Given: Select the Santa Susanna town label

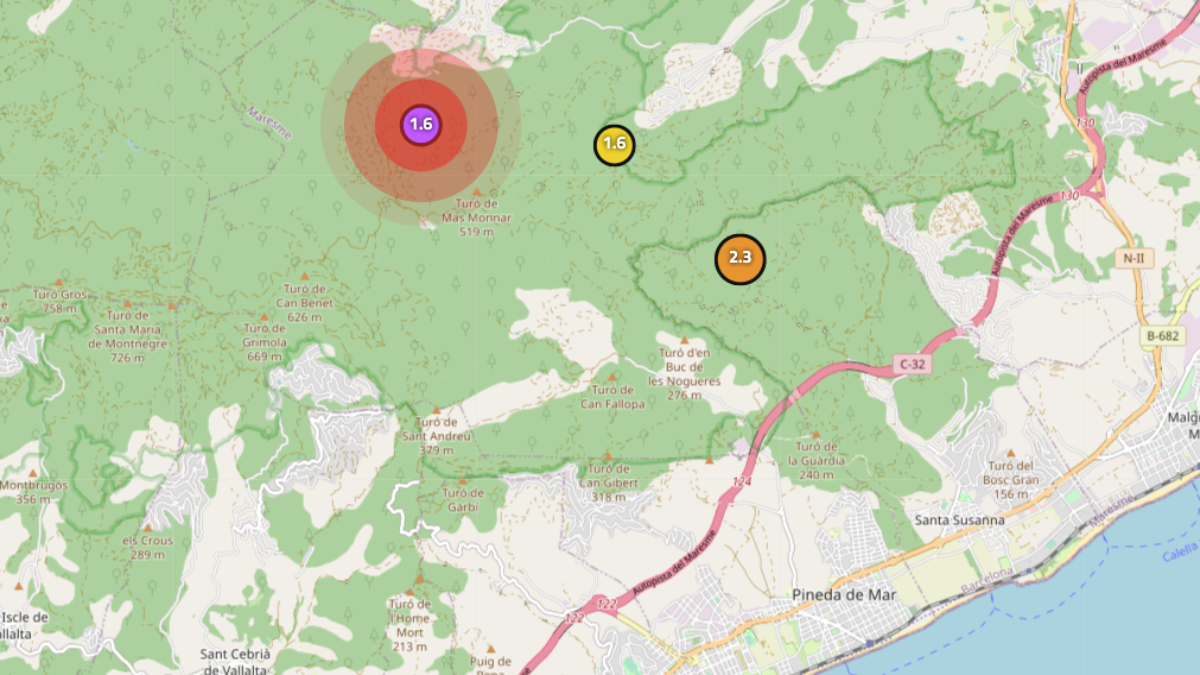Looking at the screenshot, I should coord(960,520).
